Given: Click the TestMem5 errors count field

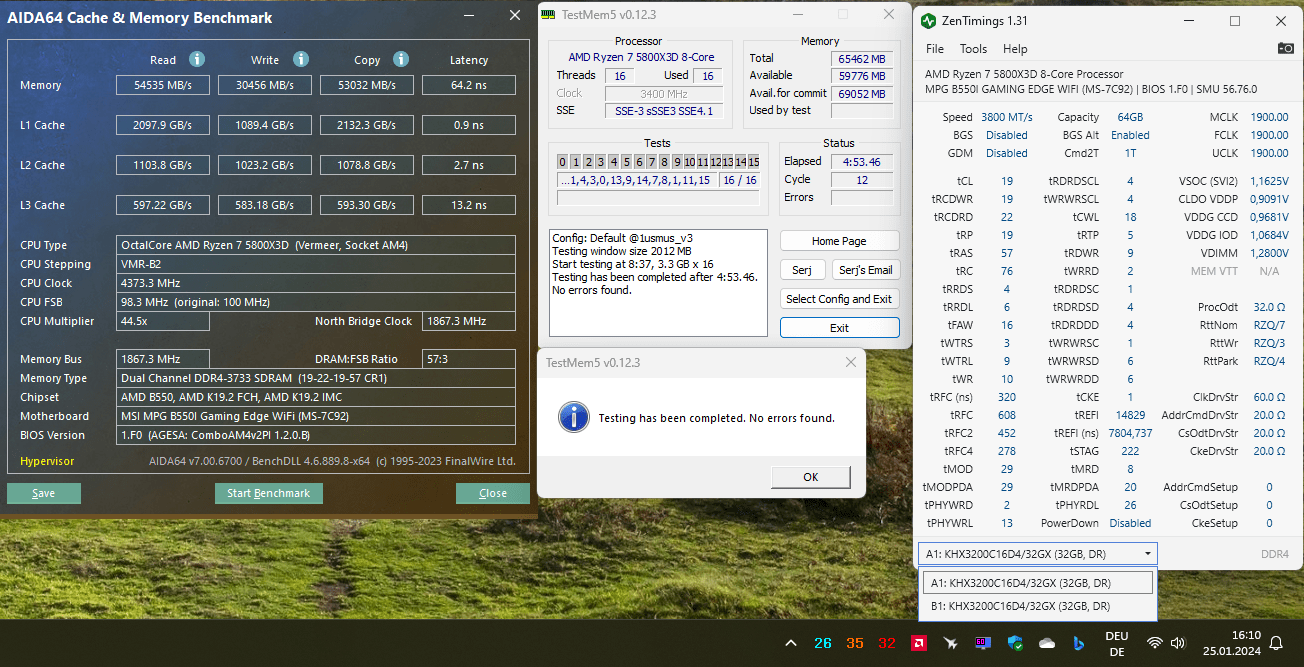Looking at the screenshot, I should [862, 198].
